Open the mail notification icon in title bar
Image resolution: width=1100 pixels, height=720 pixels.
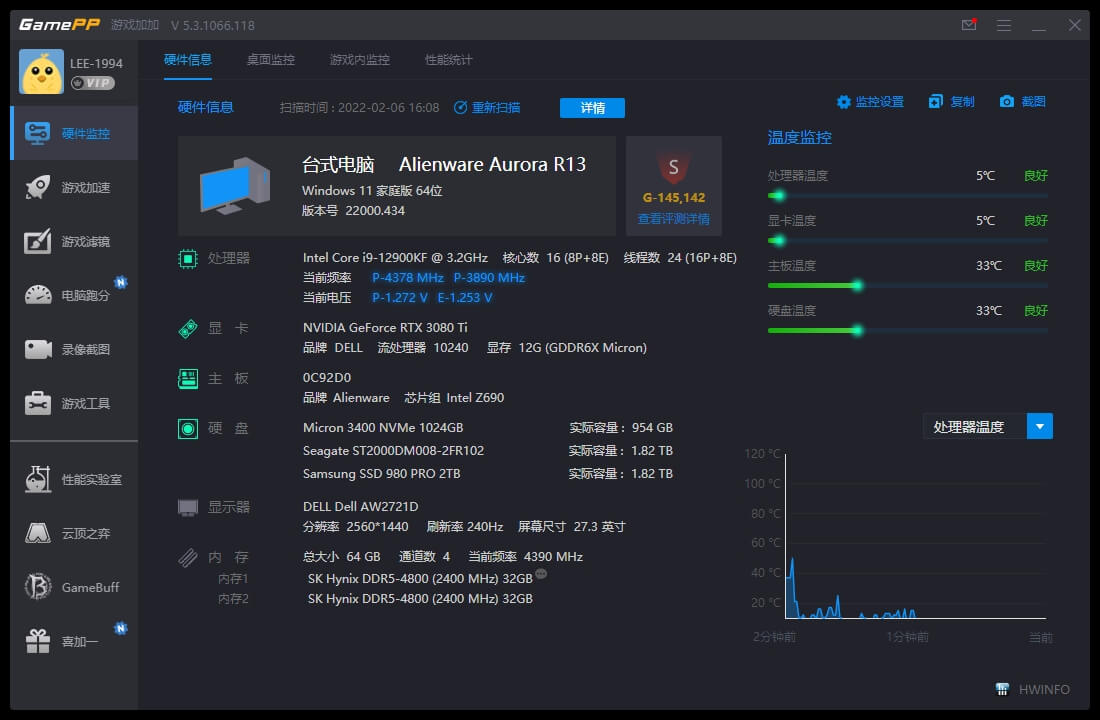pos(969,25)
